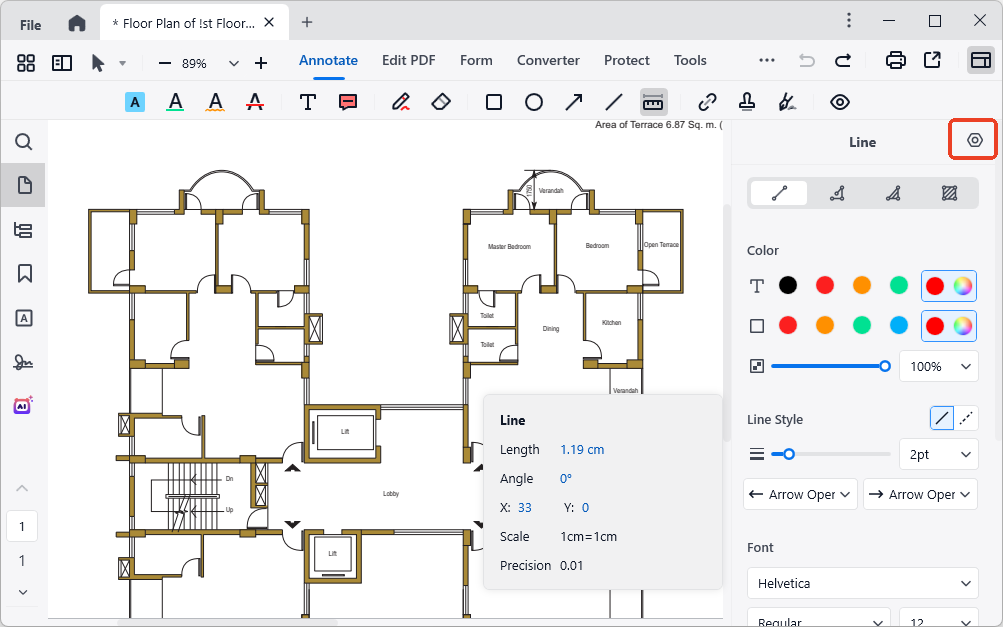Select the Measure tool in toolbar

coord(653,102)
